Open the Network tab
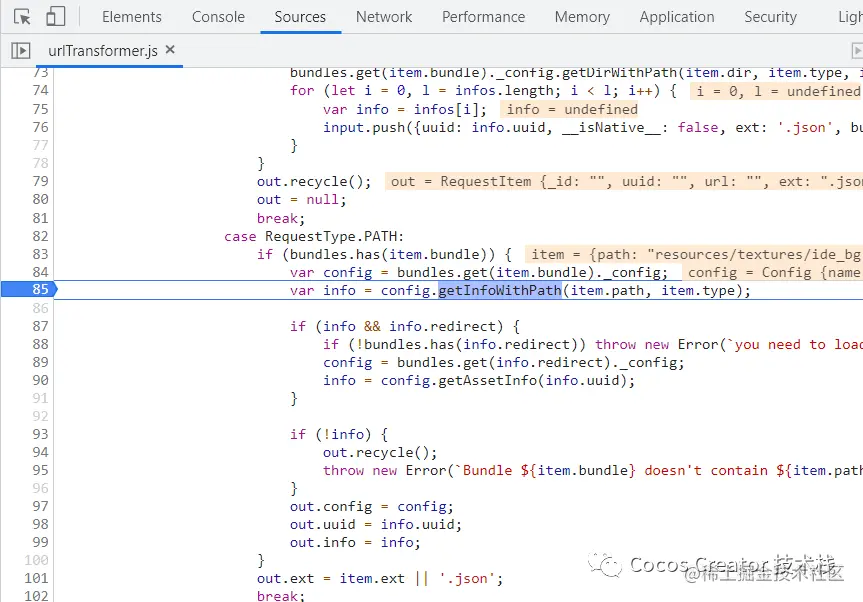Image resolution: width=863 pixels, height=602 pixels. pos(384,17)
